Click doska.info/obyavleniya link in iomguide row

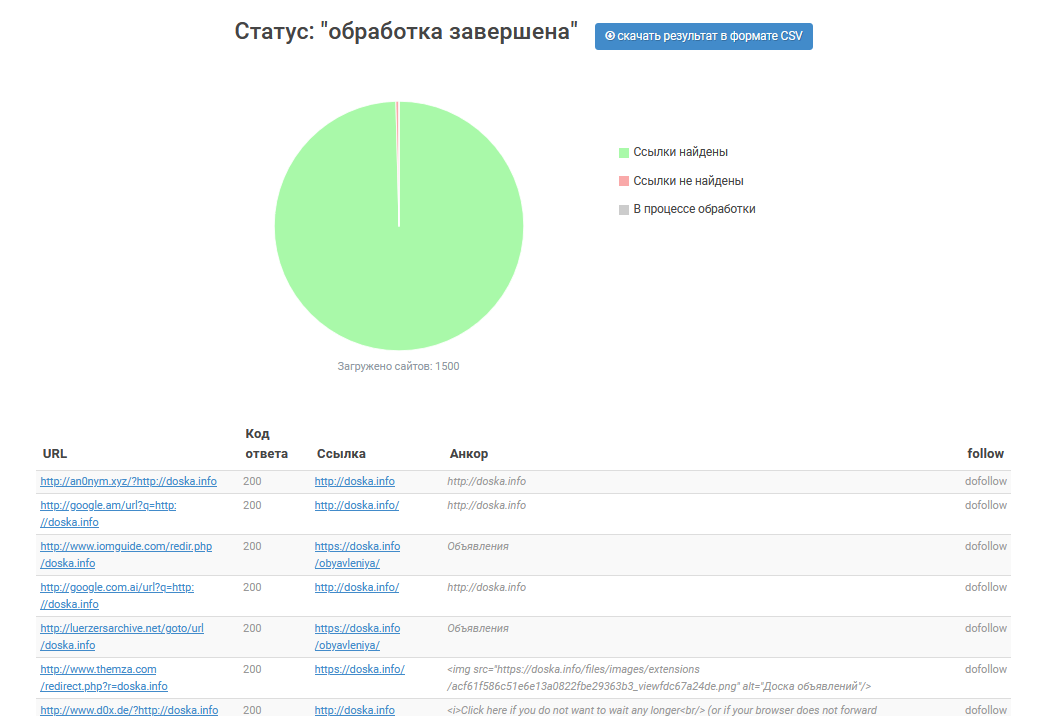357,554
